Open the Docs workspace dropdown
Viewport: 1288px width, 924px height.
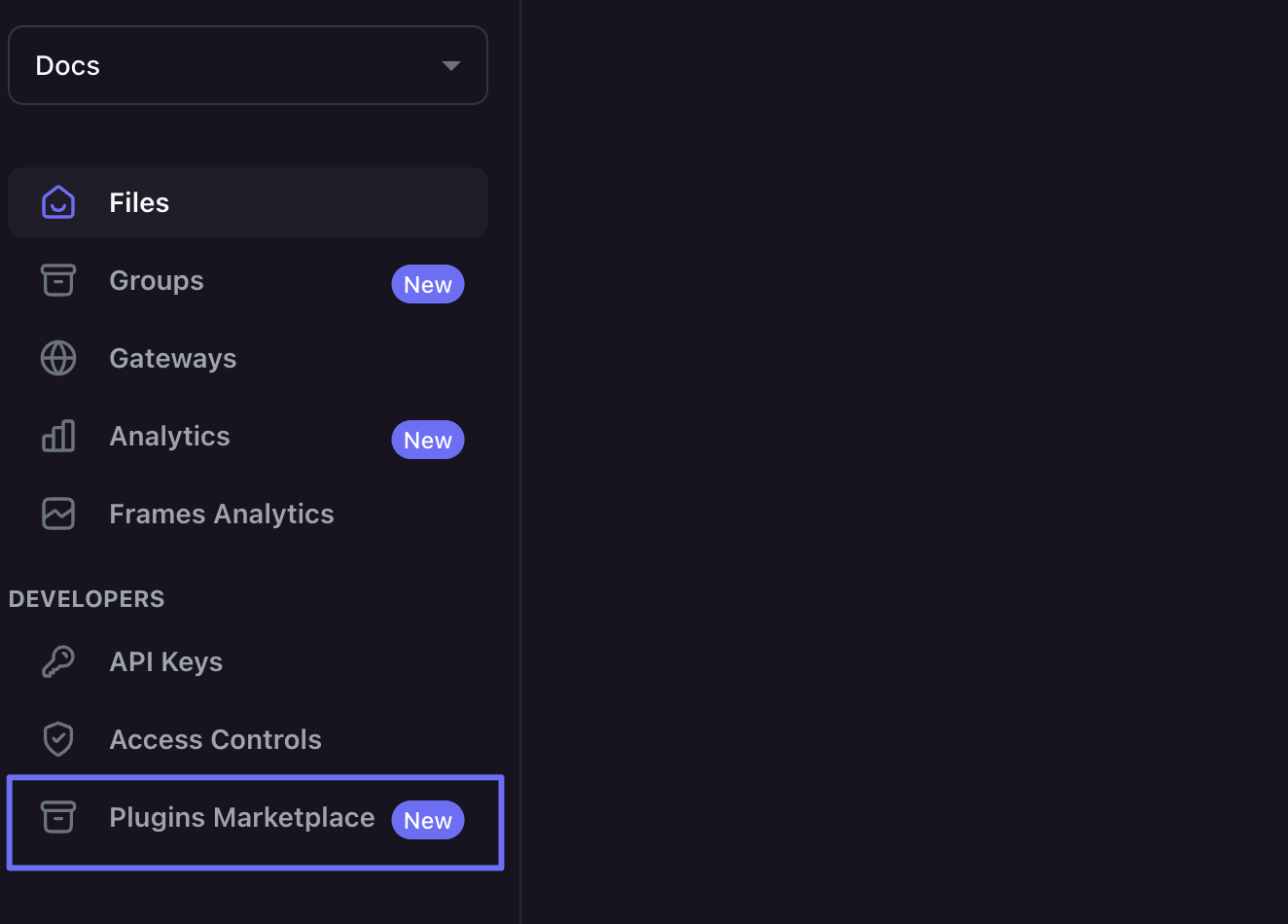point(247,65)
